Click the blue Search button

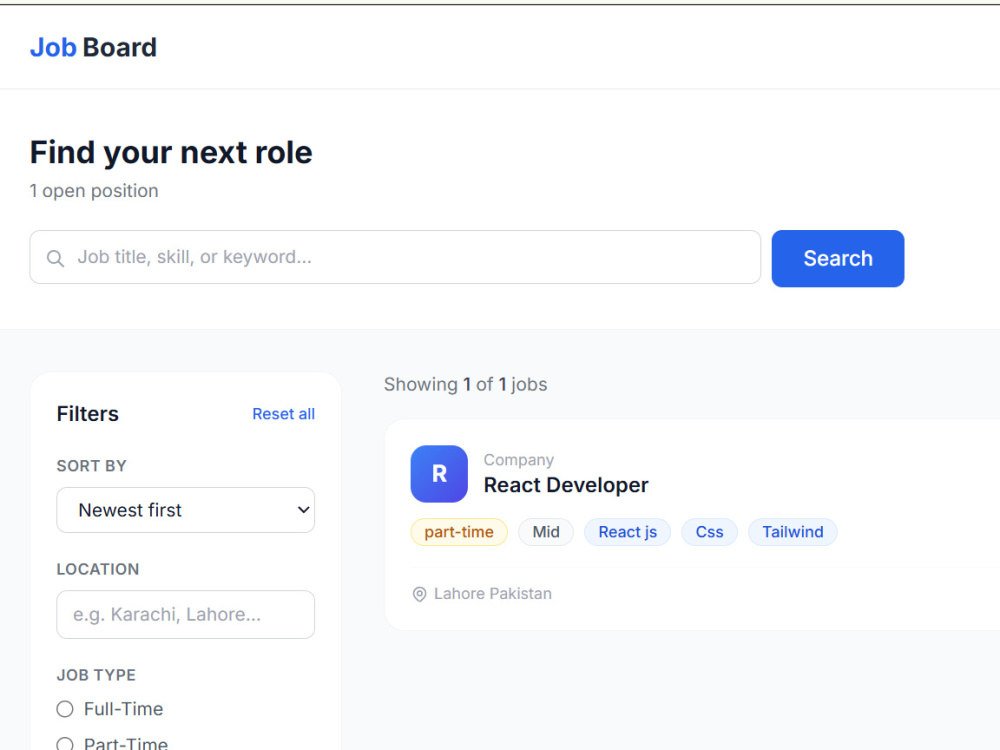coord(837,258)
